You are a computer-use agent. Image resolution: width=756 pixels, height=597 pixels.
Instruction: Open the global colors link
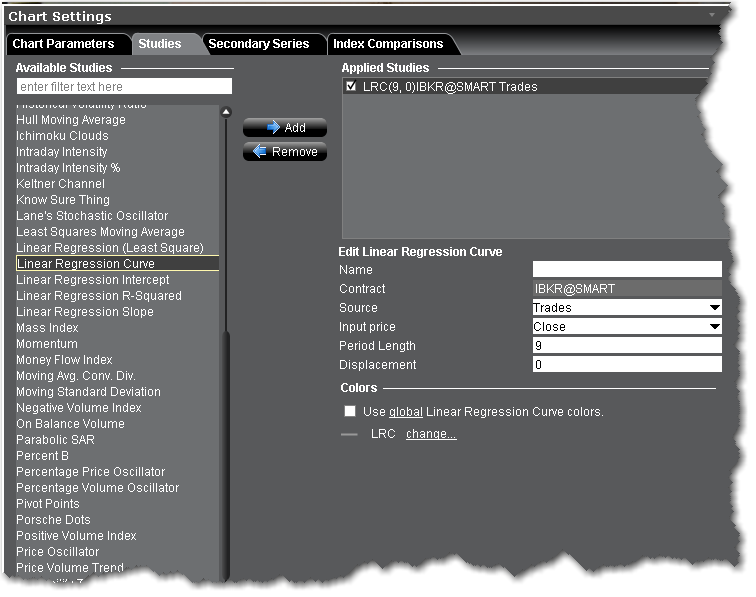click(x=404, y=412)
